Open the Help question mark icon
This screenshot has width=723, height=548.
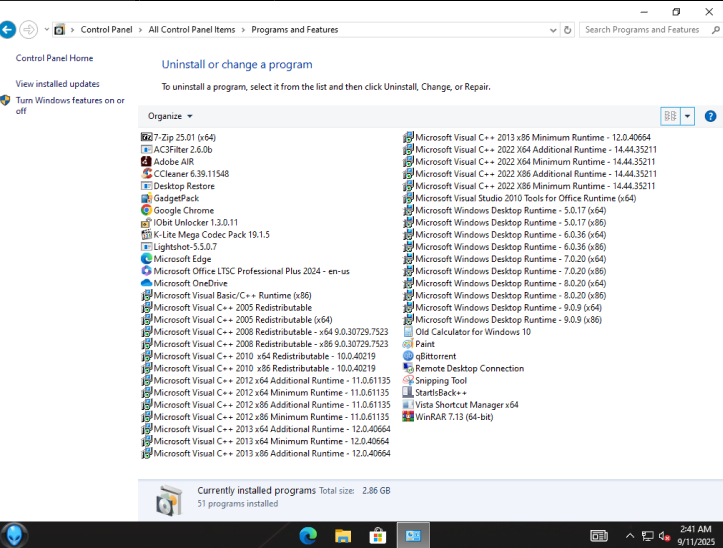[x=710, y=116]
